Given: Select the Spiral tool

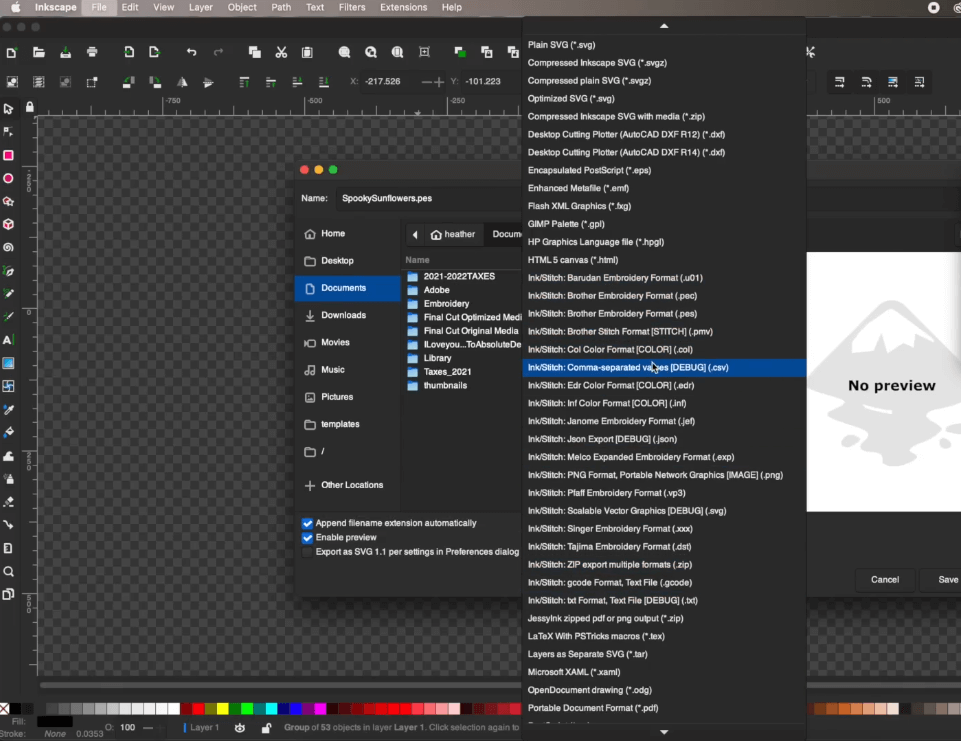Looking at the screenshot, I should click(10, 245).
